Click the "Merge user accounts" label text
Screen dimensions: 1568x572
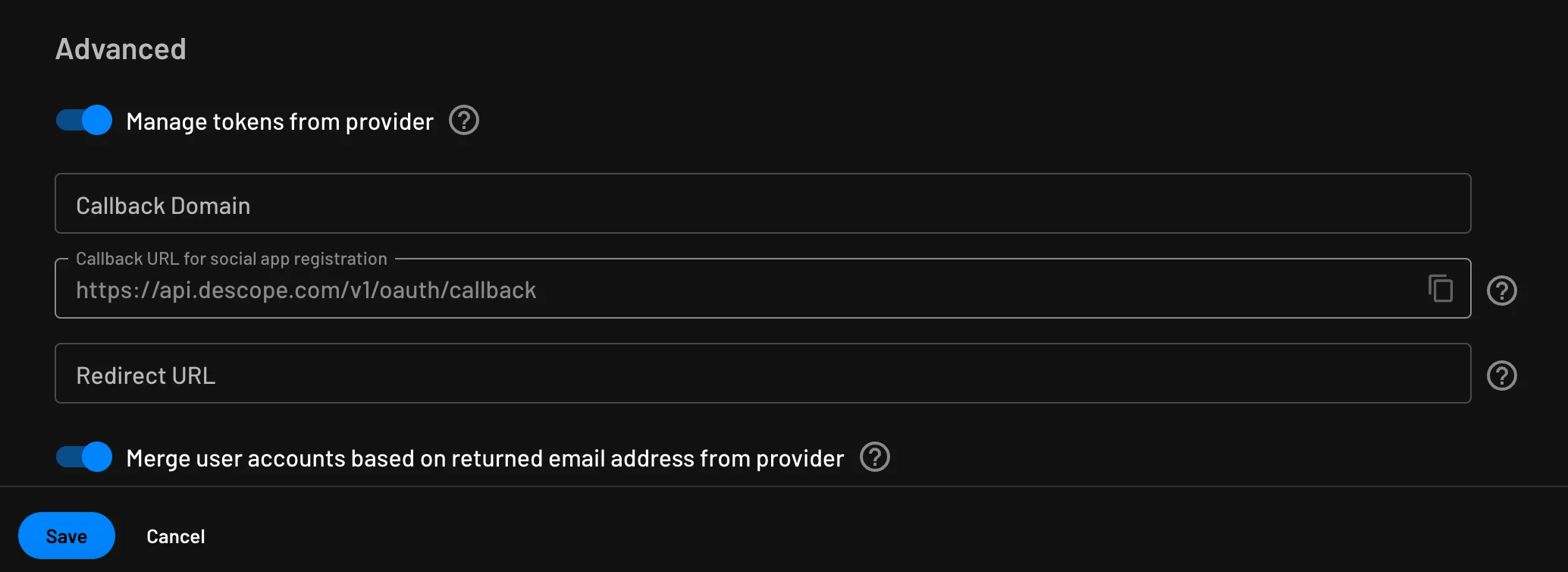485,458
